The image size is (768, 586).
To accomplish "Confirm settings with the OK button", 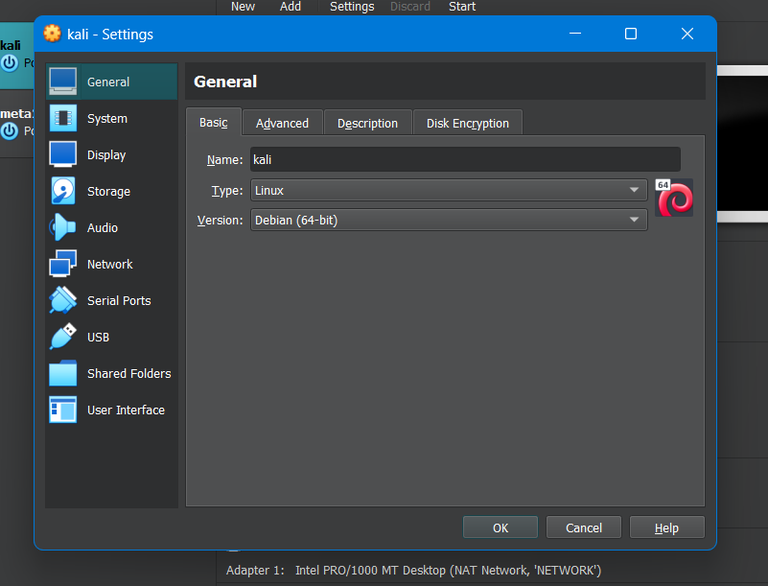I will tap(500, 528).
